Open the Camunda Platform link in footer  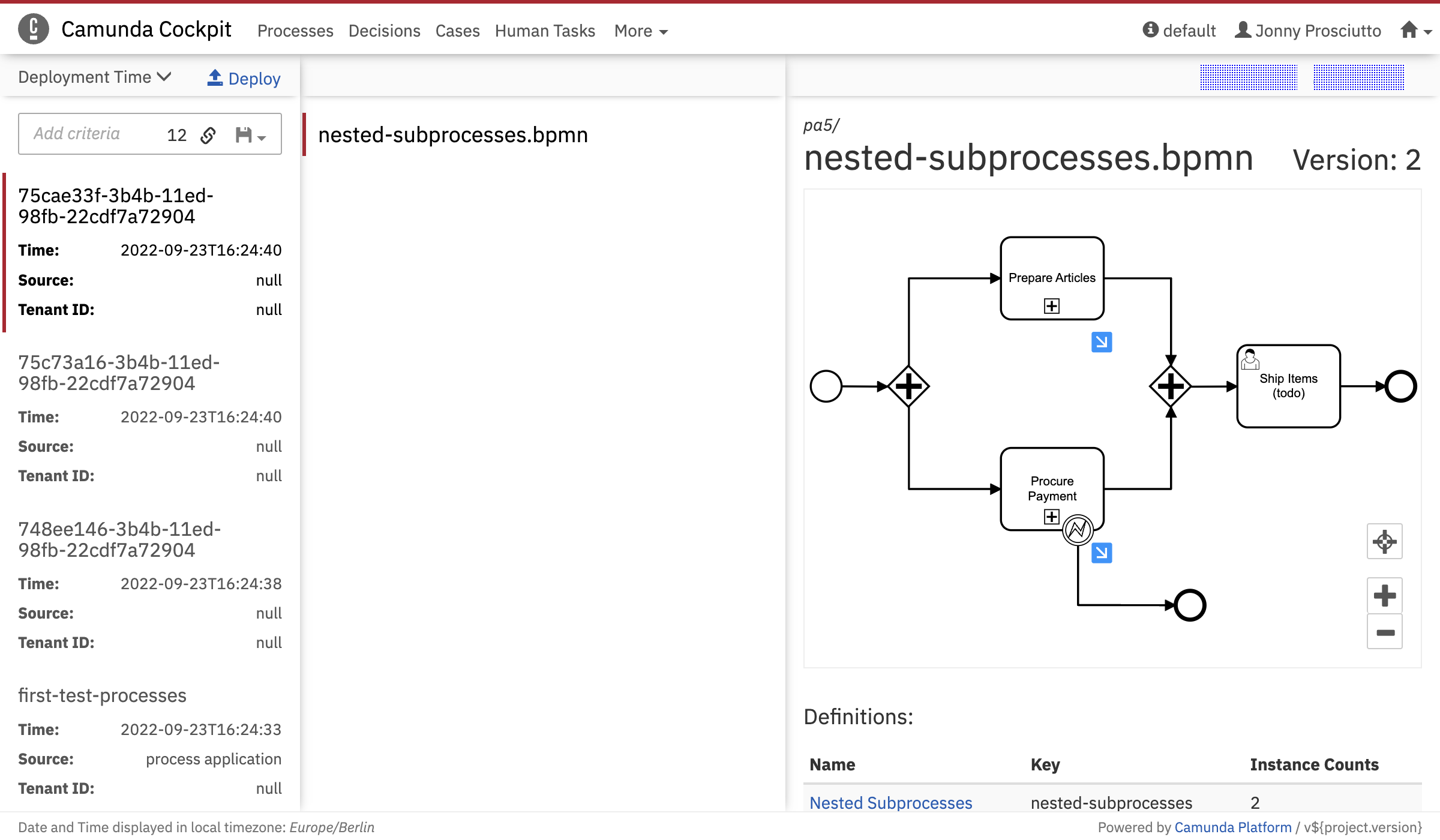[1232, 827]
